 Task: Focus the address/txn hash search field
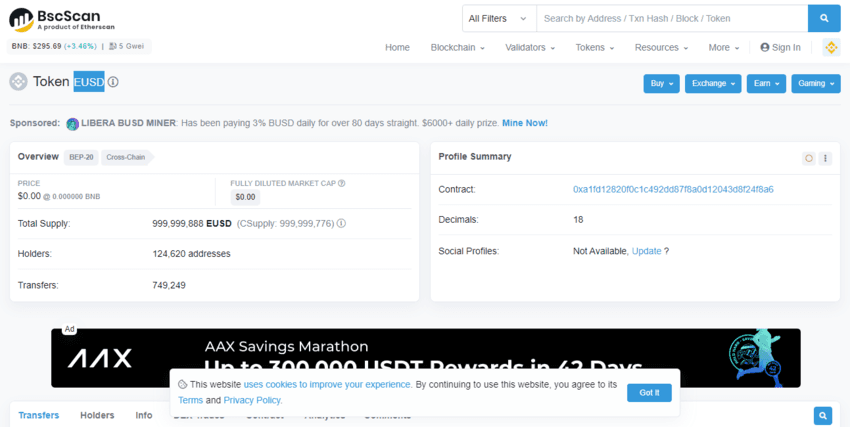tap(672, 18)
